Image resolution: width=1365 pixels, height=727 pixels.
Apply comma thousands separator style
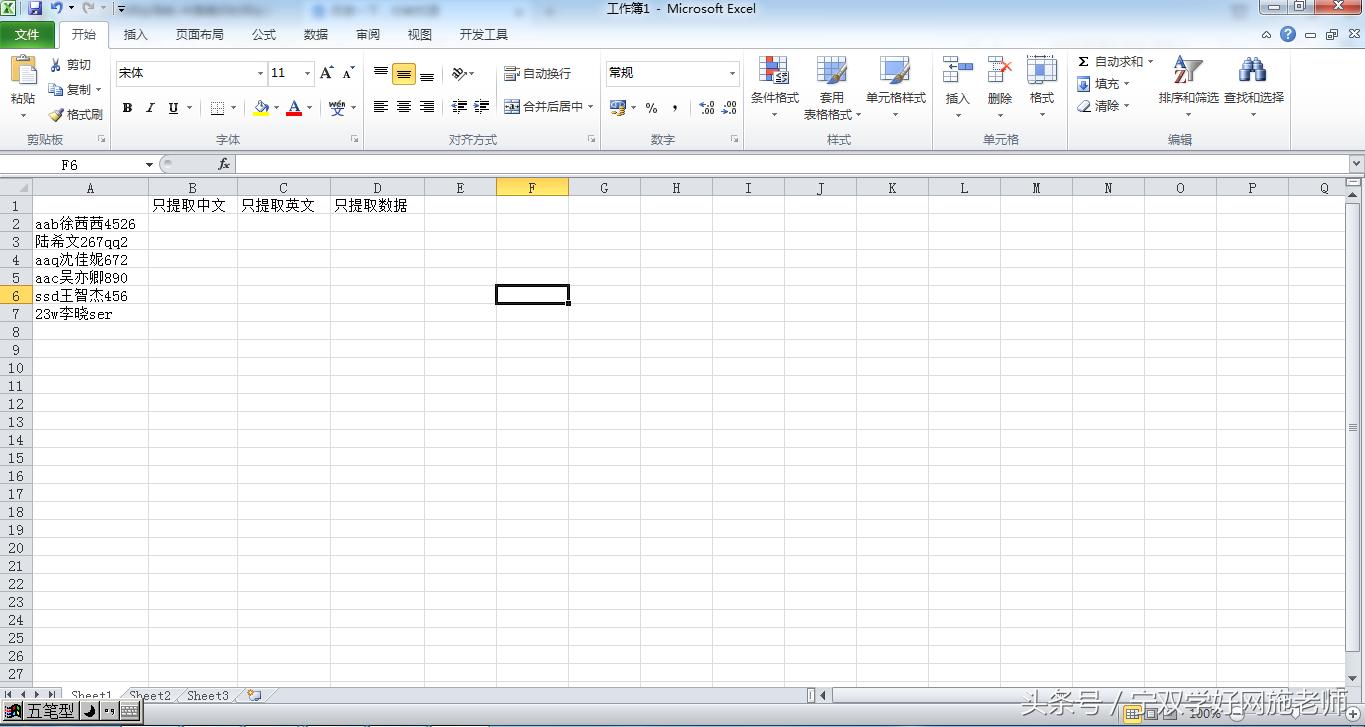tap(675, 108)
